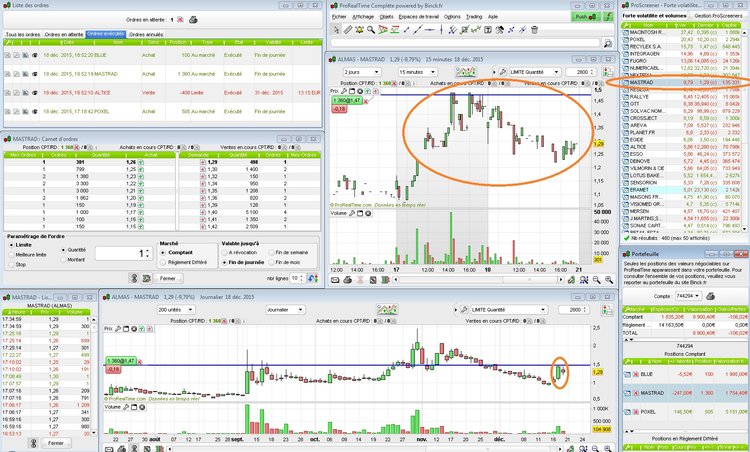Zoom in the 15 minutes chart
The width and height of the screenshot is (750, 452).
[x=609, y=280]
